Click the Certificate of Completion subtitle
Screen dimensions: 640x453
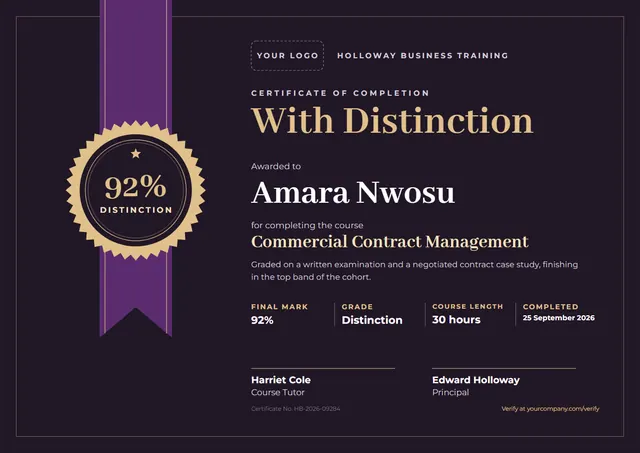point(340,93)
